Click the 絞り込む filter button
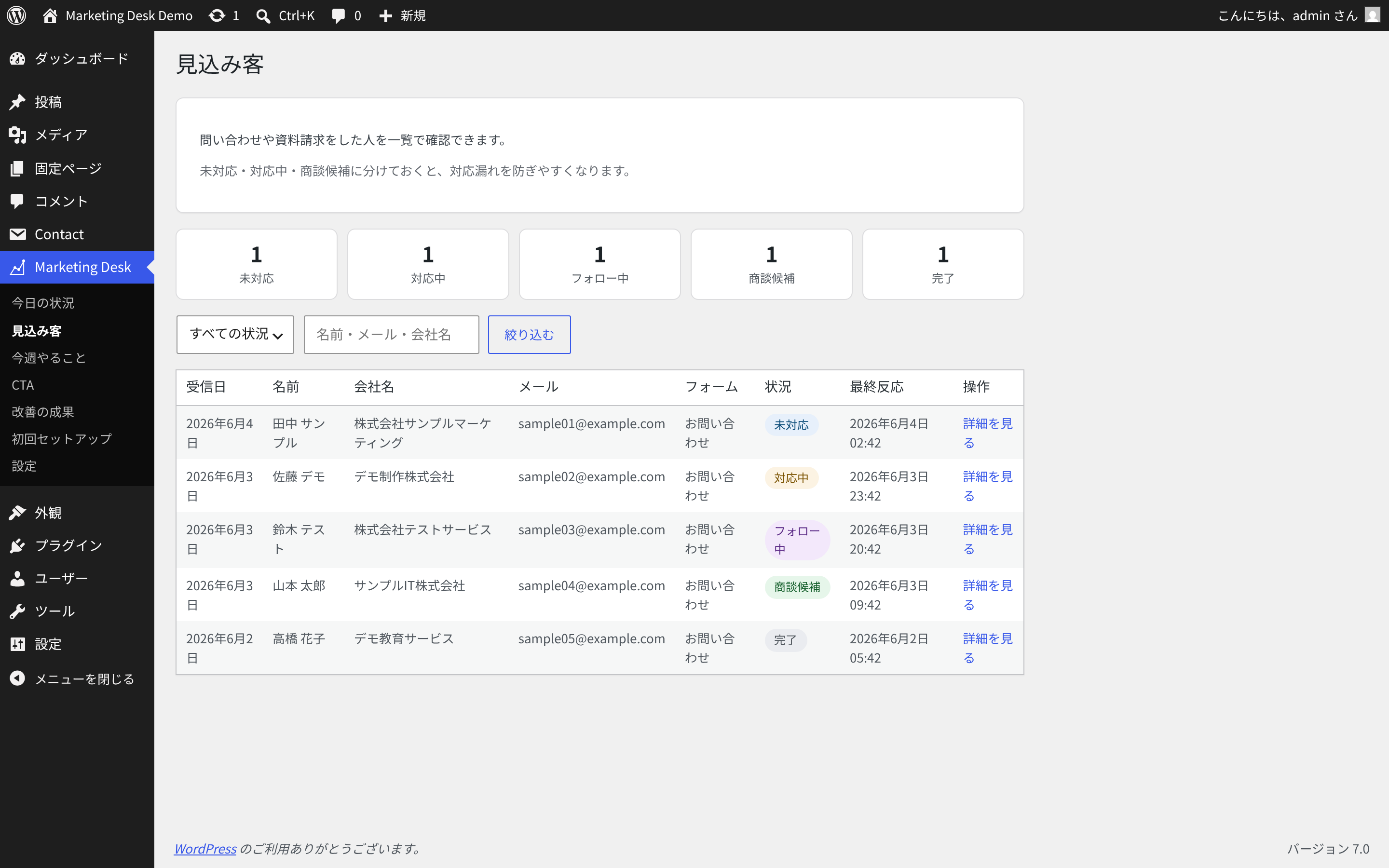 tap(529, 335)
